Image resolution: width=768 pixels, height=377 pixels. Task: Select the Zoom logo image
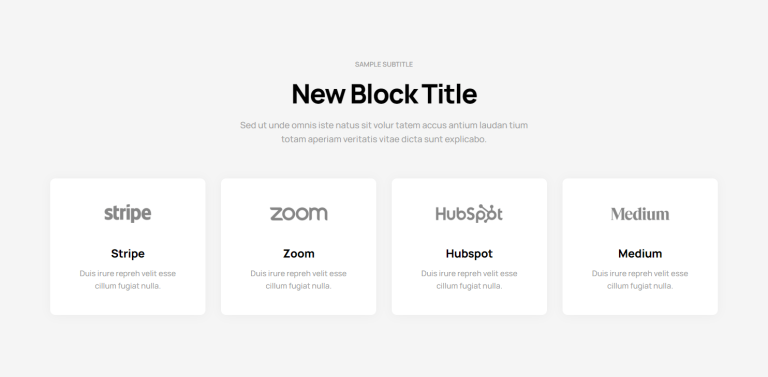(x=298, y=214)
